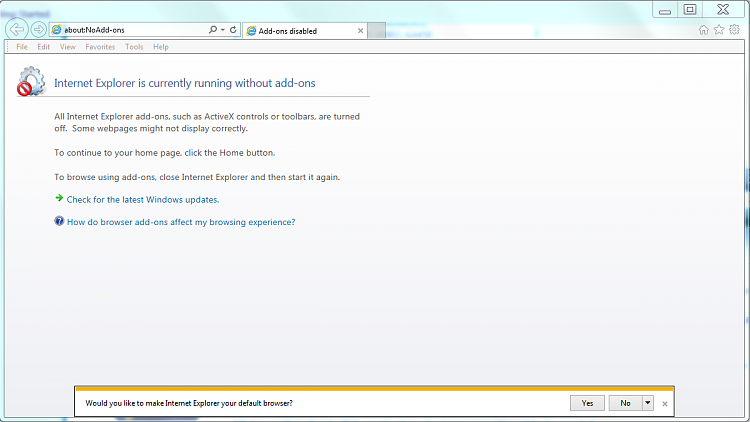Click the blue help question mark icon

(59, 221)
